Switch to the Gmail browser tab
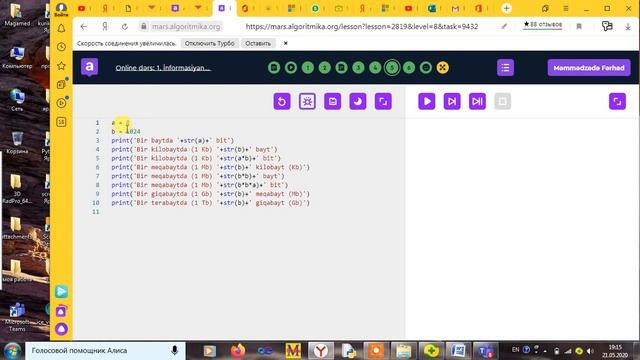 (x=456, y=8)
